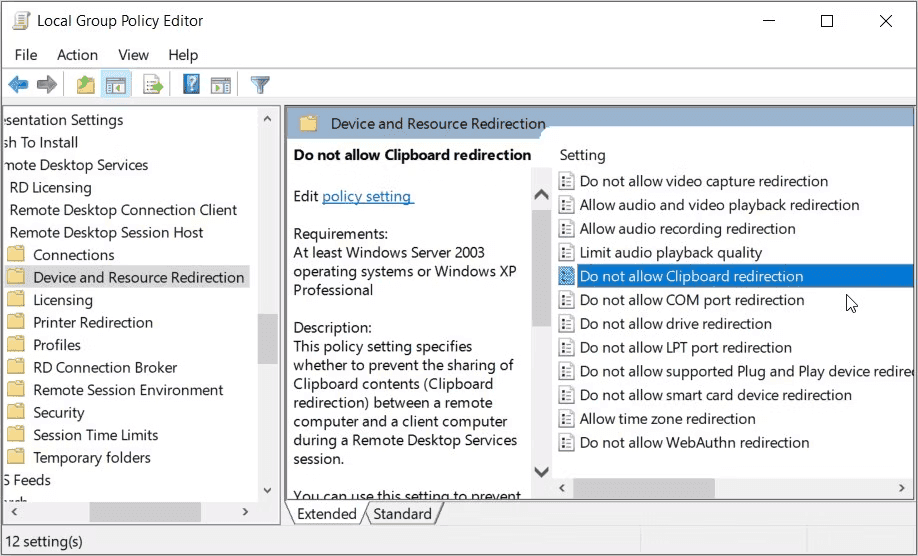Switch to the Standard tab
The width and height of the screenshot is (918, 556).
point(402,514)
